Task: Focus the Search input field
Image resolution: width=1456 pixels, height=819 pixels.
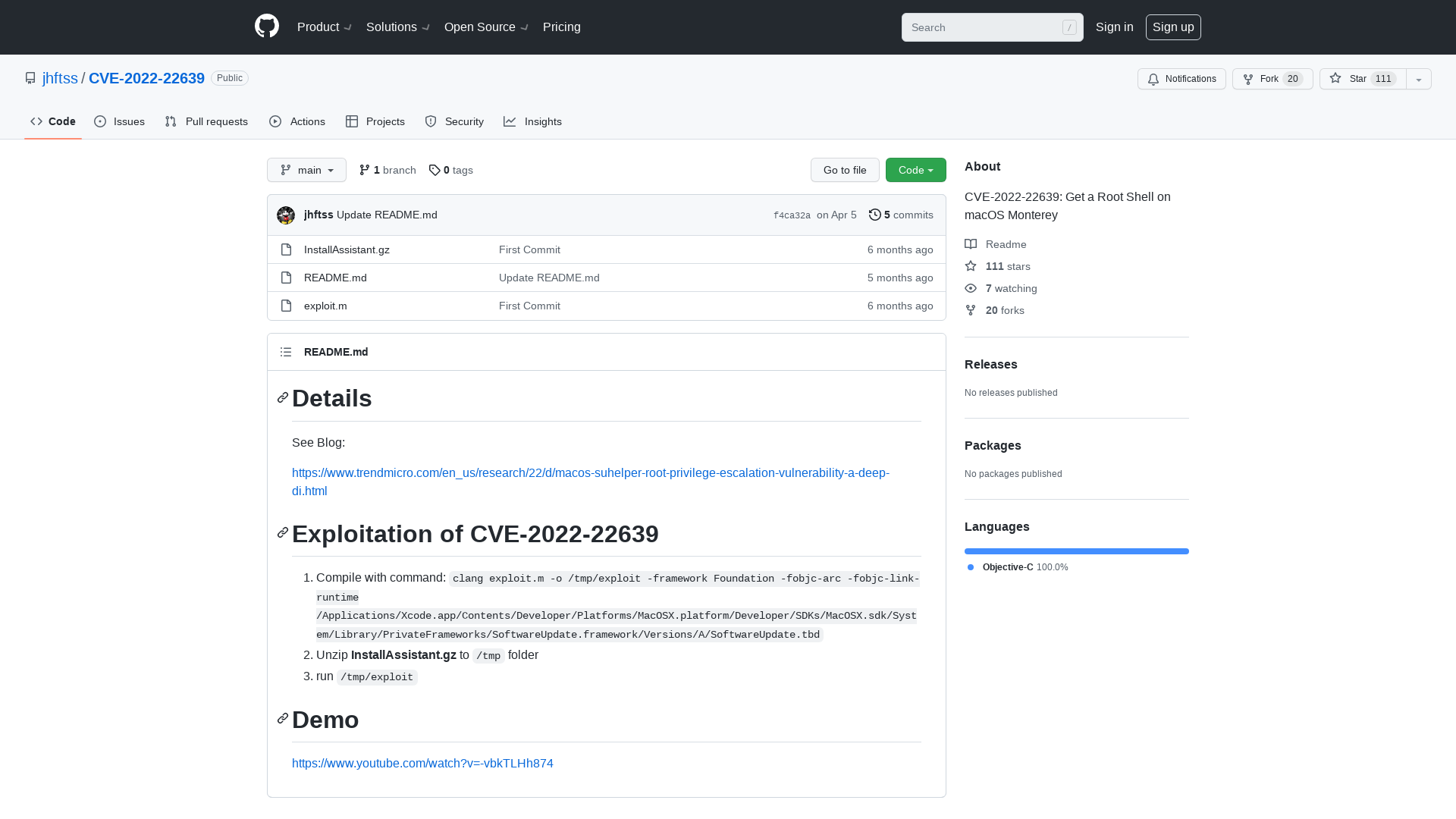Action: [x=992, y=27]
